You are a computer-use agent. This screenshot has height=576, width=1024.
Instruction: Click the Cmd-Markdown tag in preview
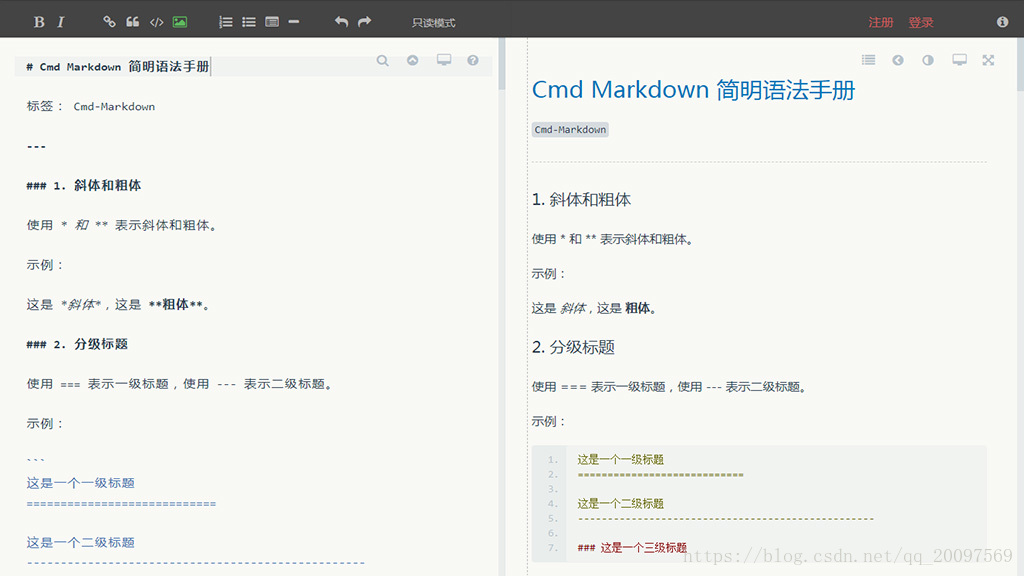point(570,130)
